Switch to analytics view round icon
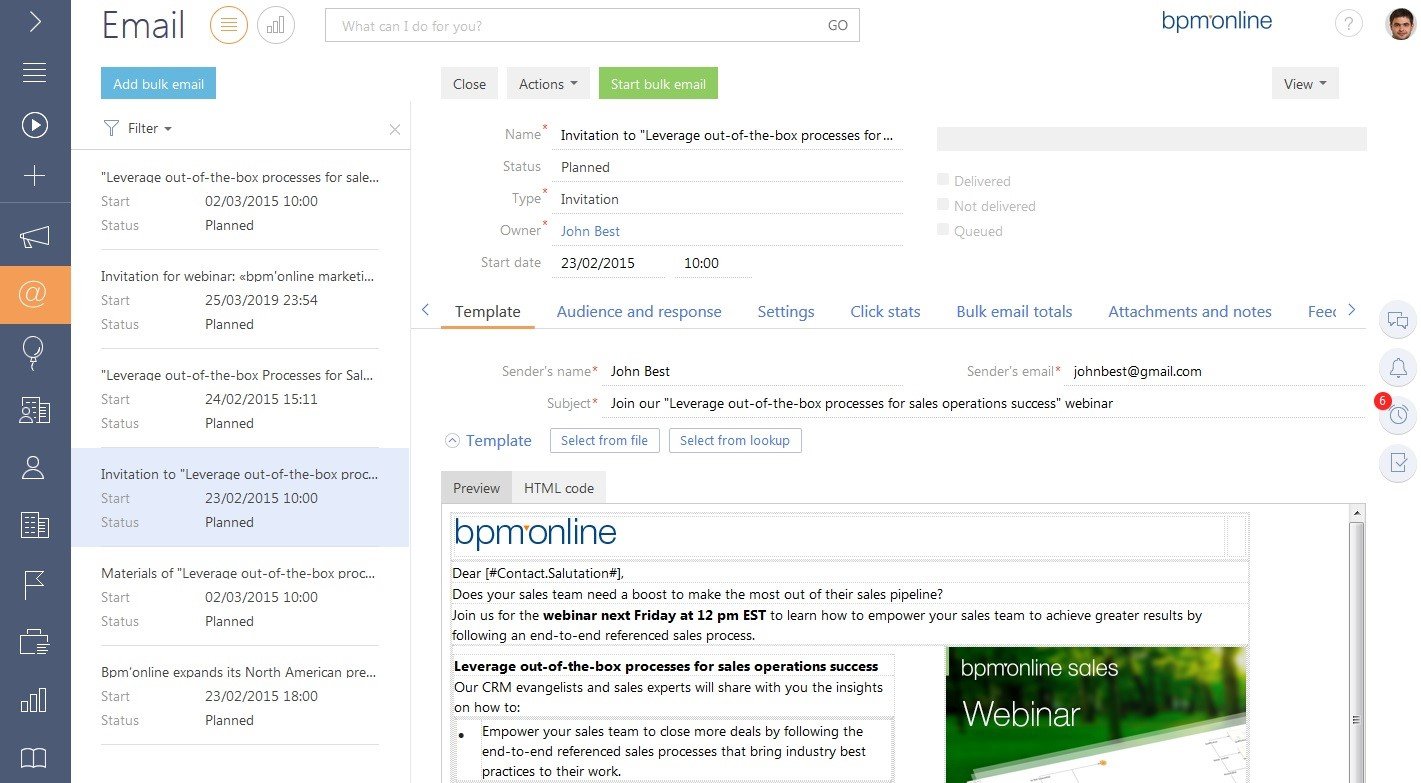Image resolution: width=1421 pixels, height=783 pixels. [276, 25]
